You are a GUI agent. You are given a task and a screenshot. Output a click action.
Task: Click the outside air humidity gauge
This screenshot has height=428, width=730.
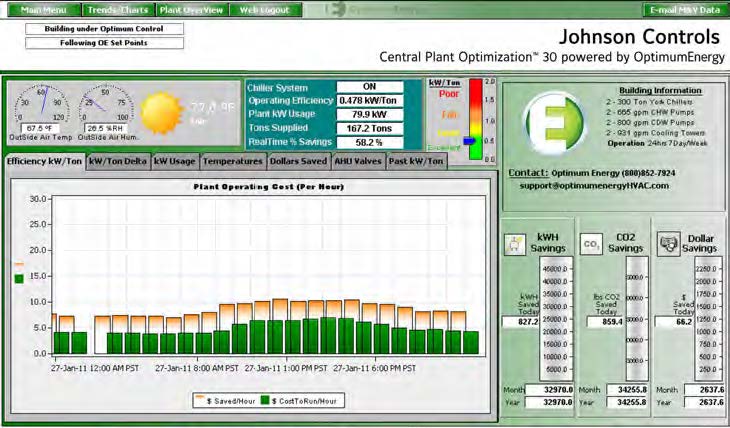point(106,103)
